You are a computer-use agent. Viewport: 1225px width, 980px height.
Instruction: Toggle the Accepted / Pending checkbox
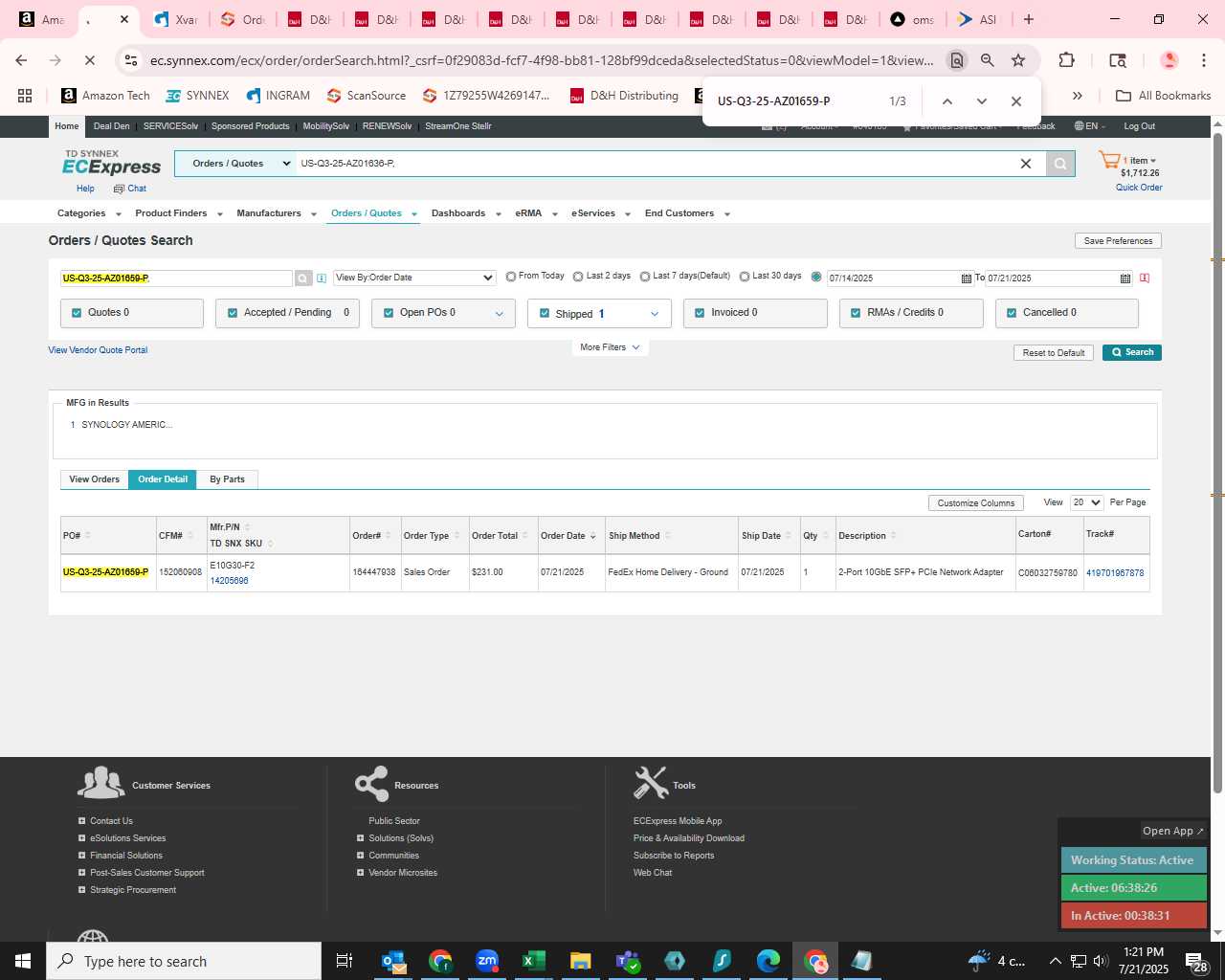click(x=233, y=313)
